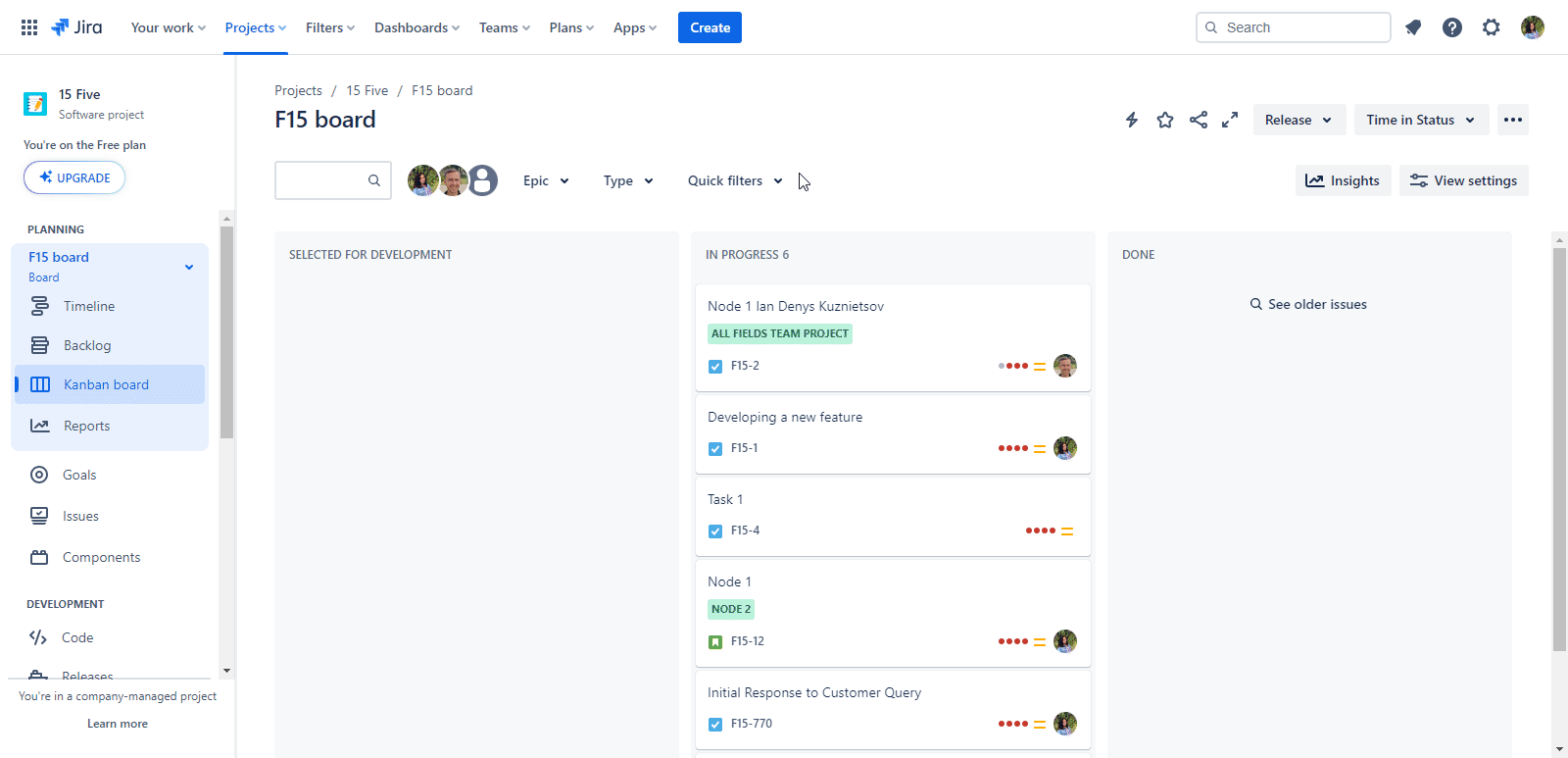Star the F15 board as favorite

1165,120
